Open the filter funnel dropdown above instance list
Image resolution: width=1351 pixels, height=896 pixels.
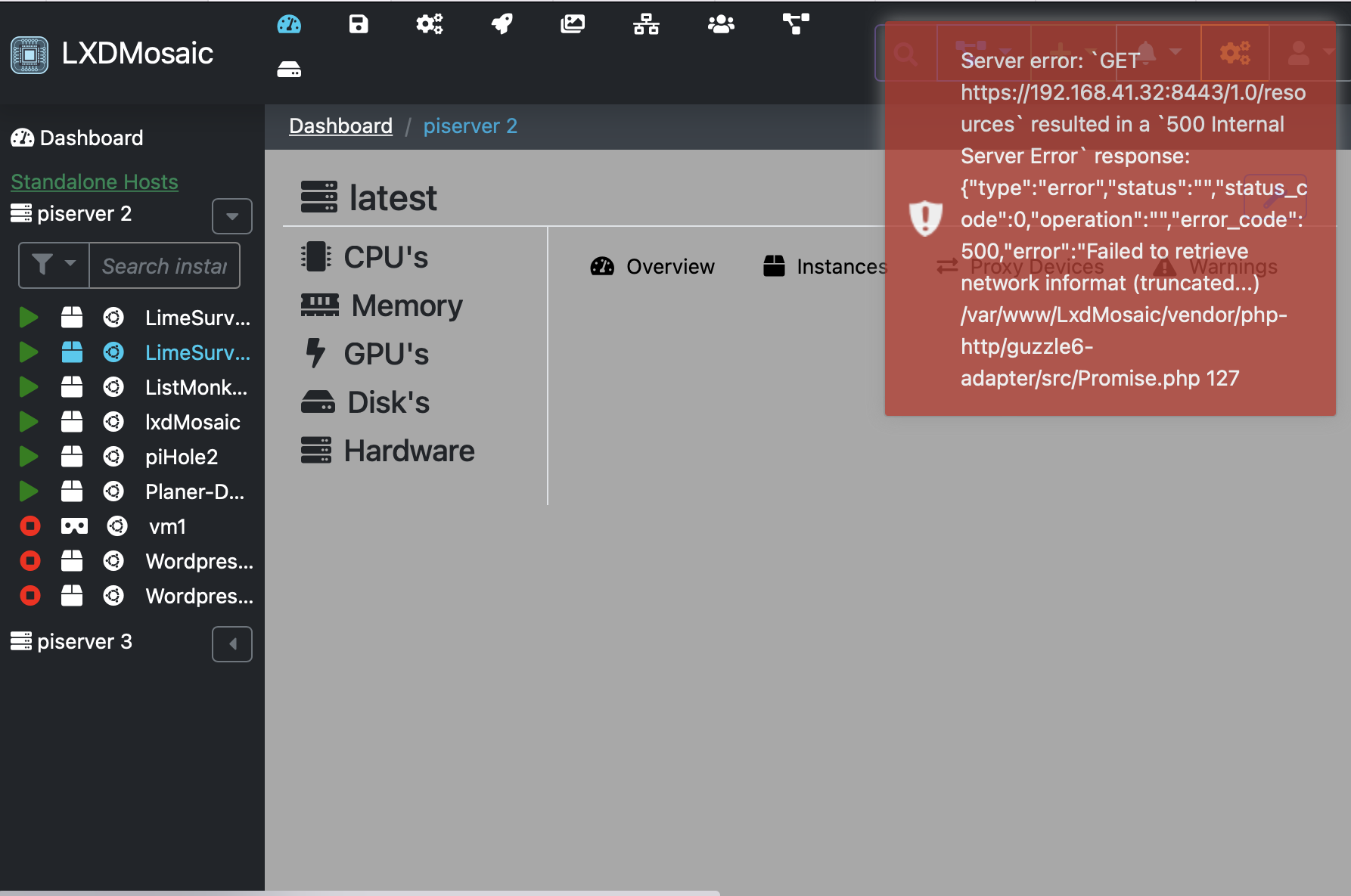click(53, 265)
